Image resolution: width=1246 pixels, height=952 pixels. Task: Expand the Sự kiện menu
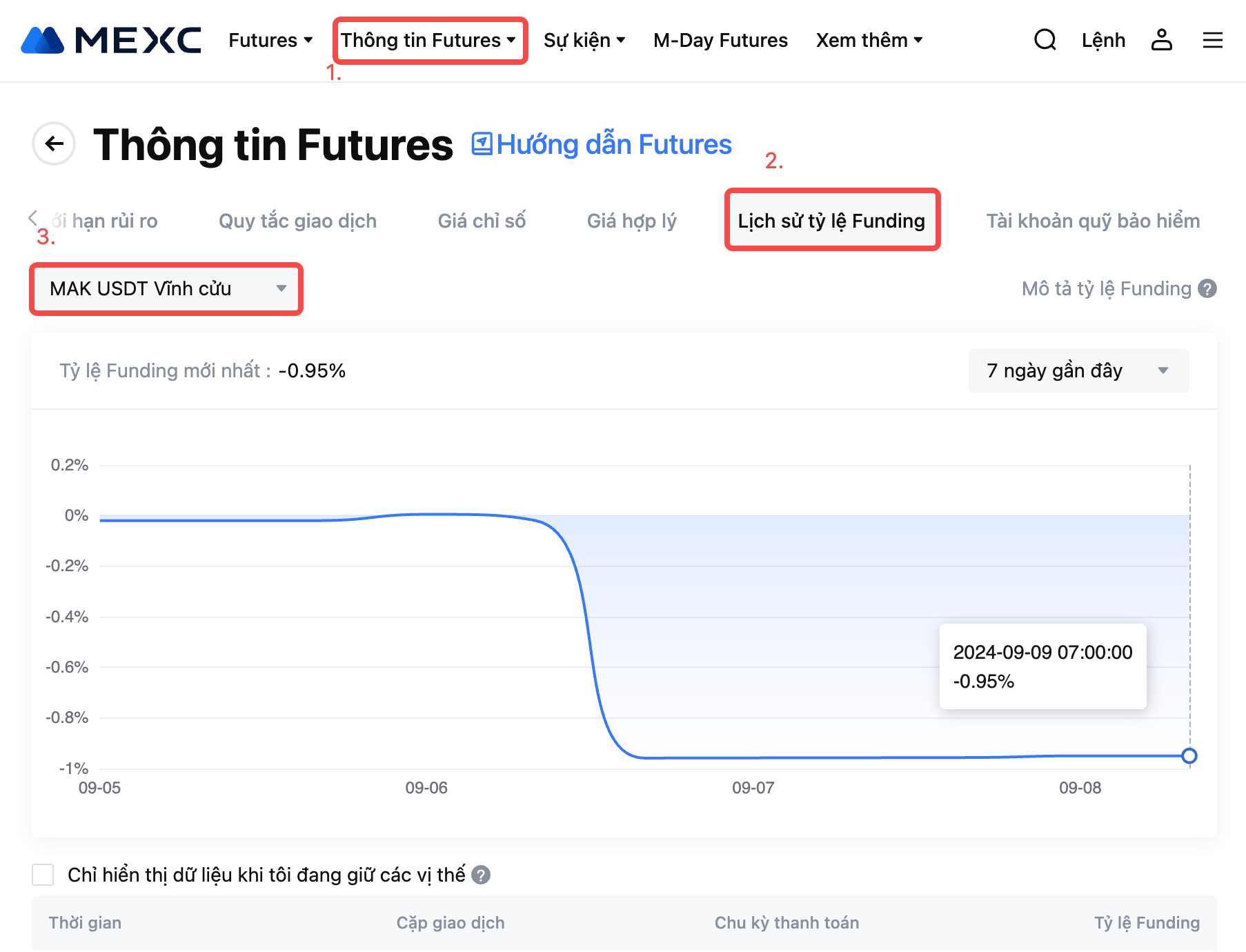click(x=584, y=40)
